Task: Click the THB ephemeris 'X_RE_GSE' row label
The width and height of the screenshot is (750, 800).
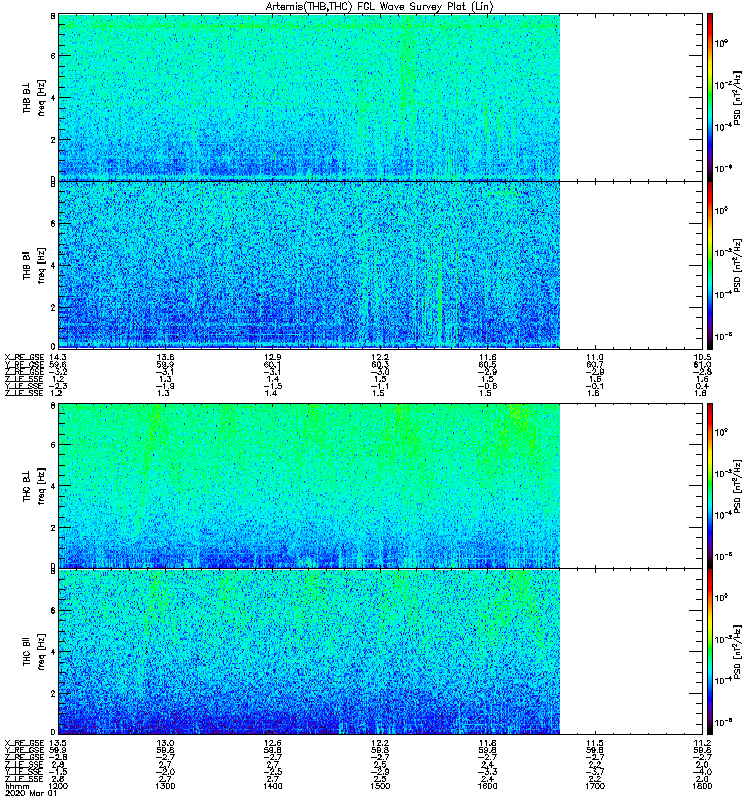Action: click(x=24, y=357)
